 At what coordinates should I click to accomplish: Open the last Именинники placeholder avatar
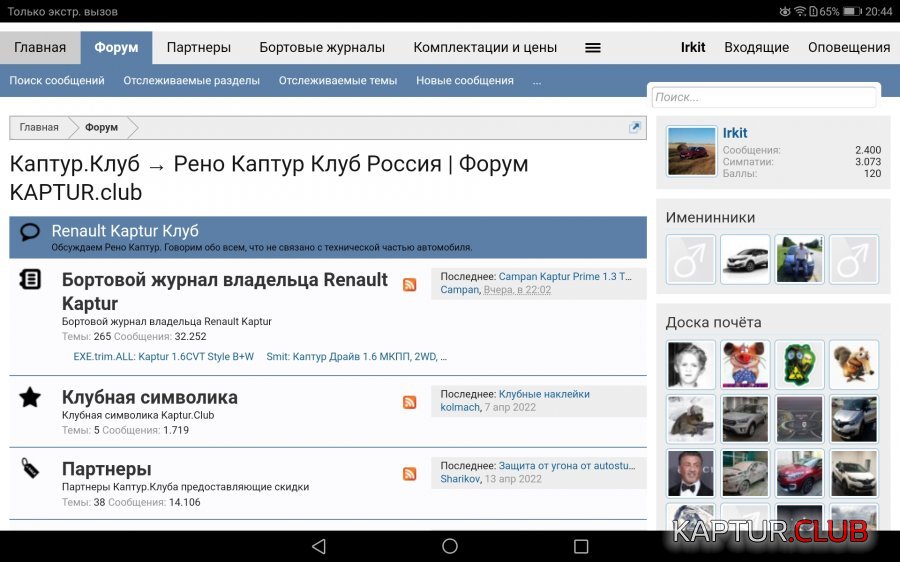854,259
